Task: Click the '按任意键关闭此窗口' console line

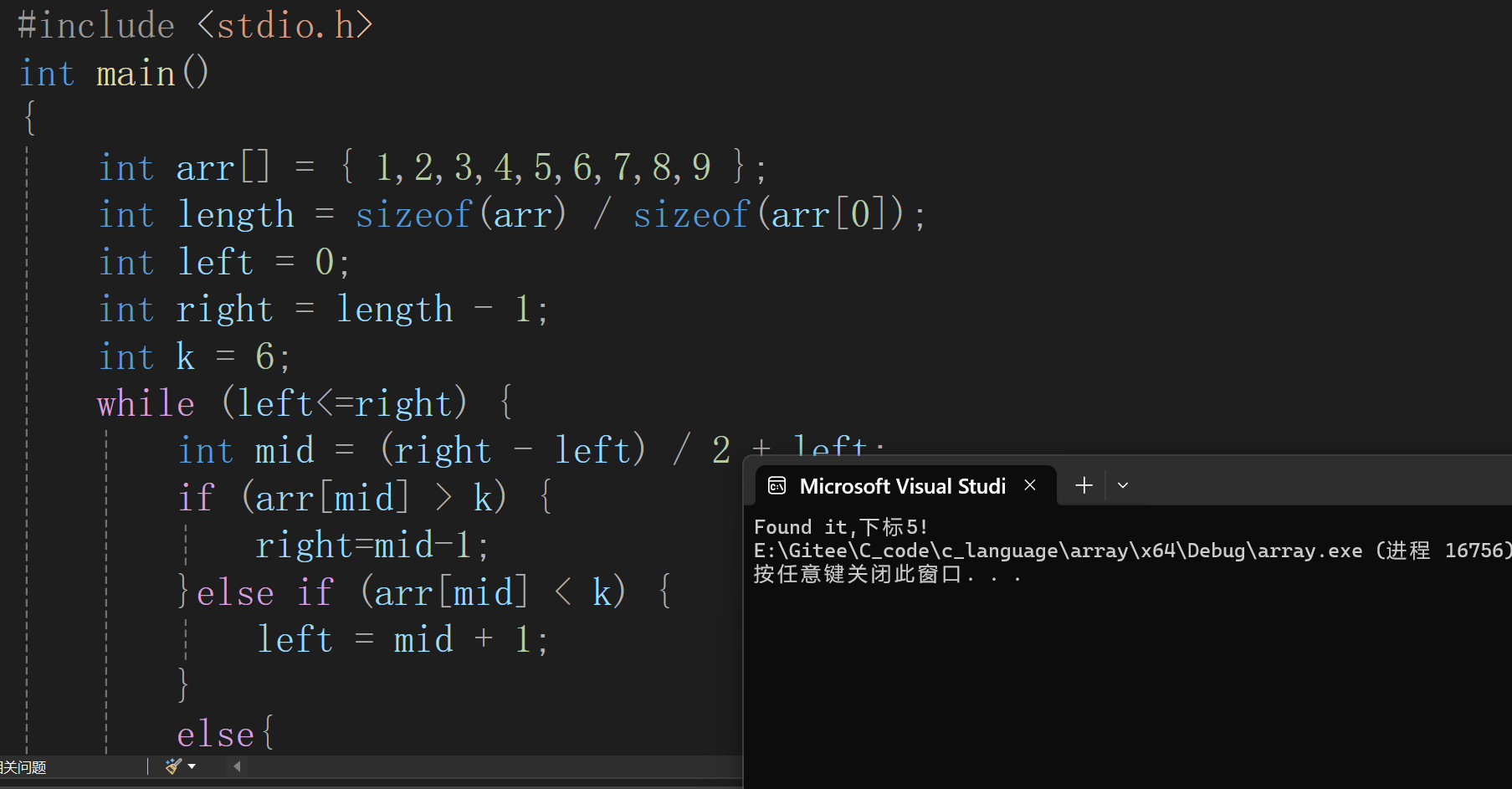Action: coord(887,574)
